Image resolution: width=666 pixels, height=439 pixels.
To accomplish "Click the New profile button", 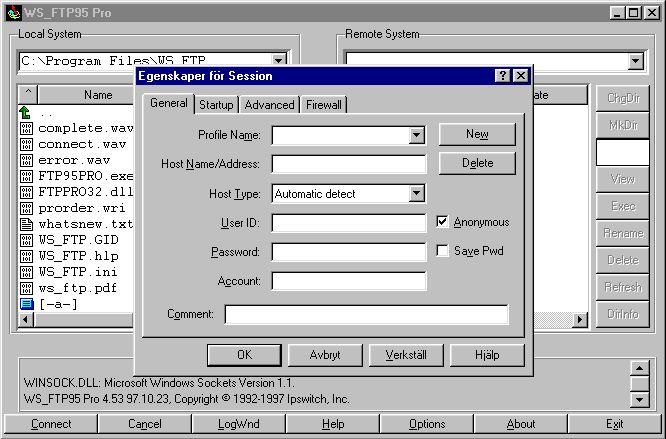I will tap(477, 134).
